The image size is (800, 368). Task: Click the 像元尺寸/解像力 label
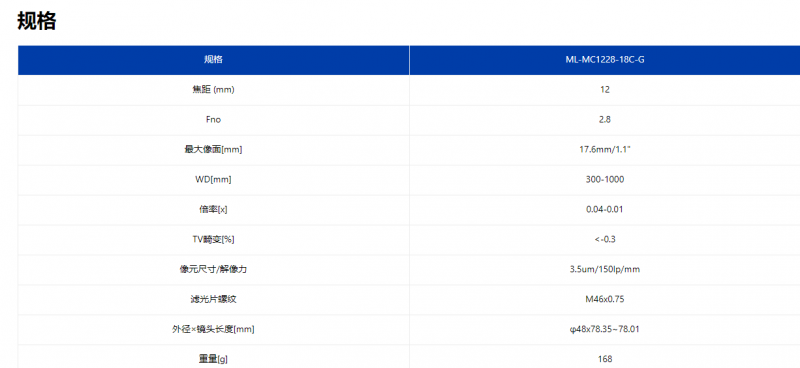click(213, 269)
